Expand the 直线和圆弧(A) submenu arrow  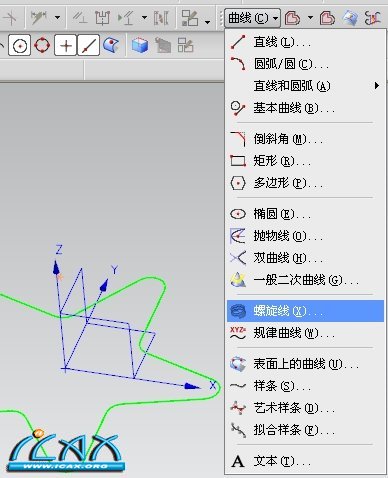[377, 86]
